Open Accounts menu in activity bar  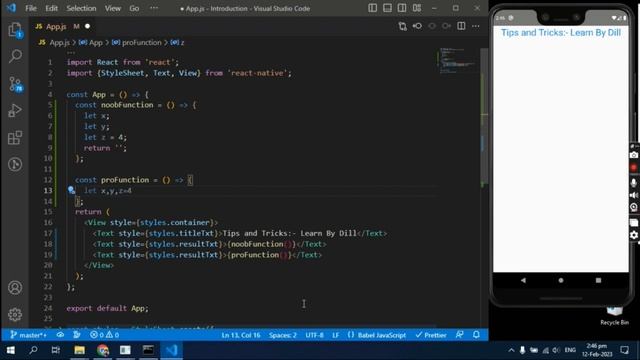click(15, 288)
